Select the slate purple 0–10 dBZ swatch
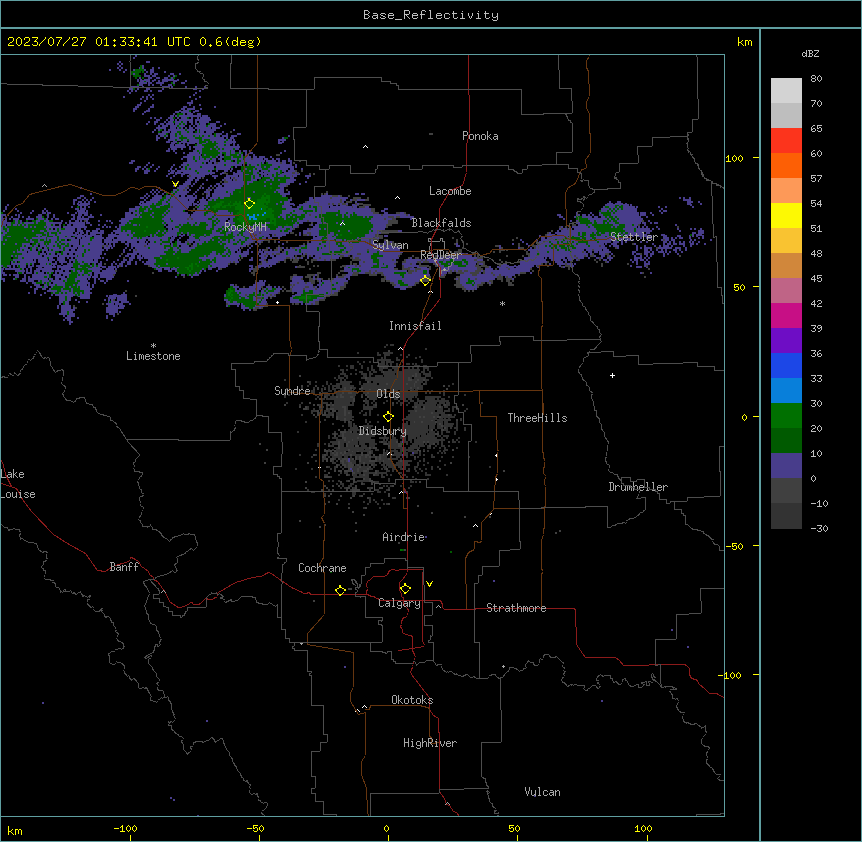The image size is (862, 842). [x=786, y=466]
